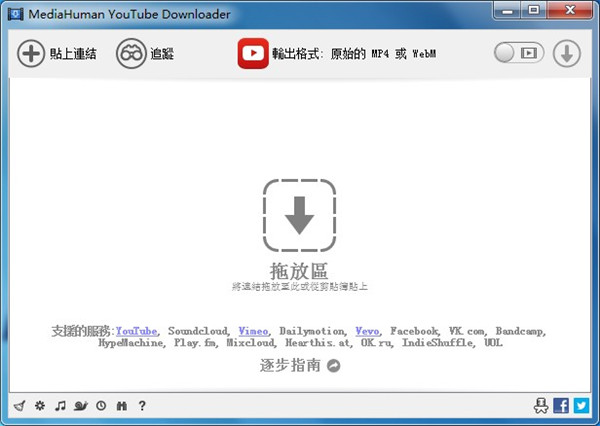Viewport: 600px width, 426px height.
Task: Click the hint text under 拖放區
Action: [x=299, y=286]
